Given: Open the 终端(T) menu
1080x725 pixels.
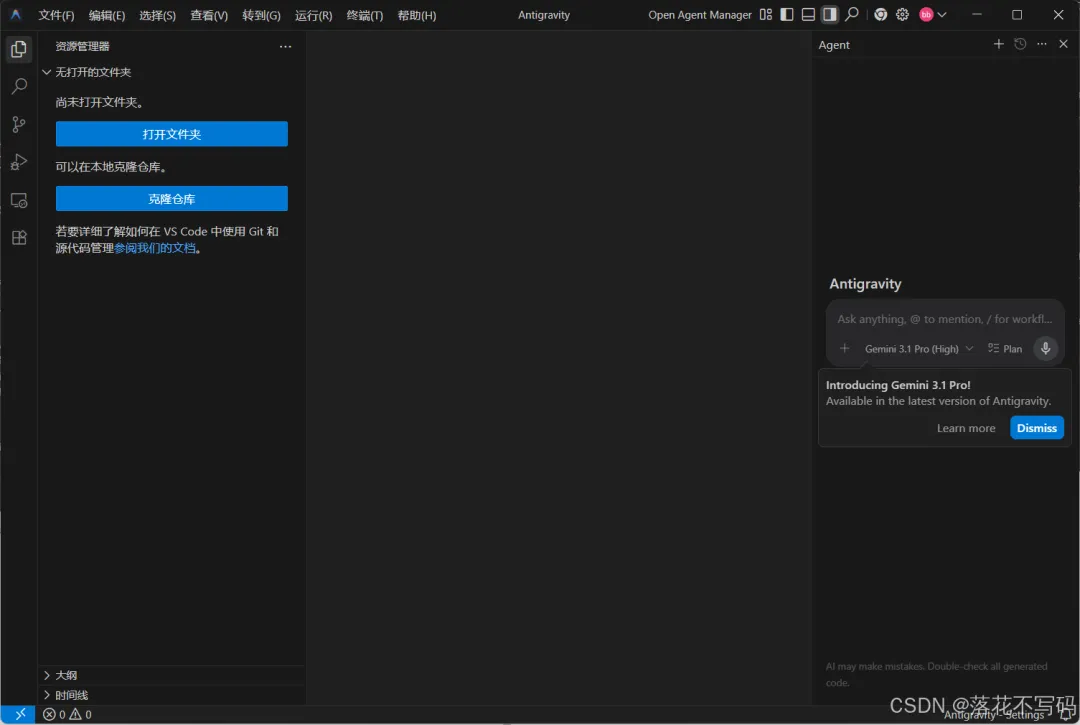Looking at the screenshot, I should click(364, 15).
